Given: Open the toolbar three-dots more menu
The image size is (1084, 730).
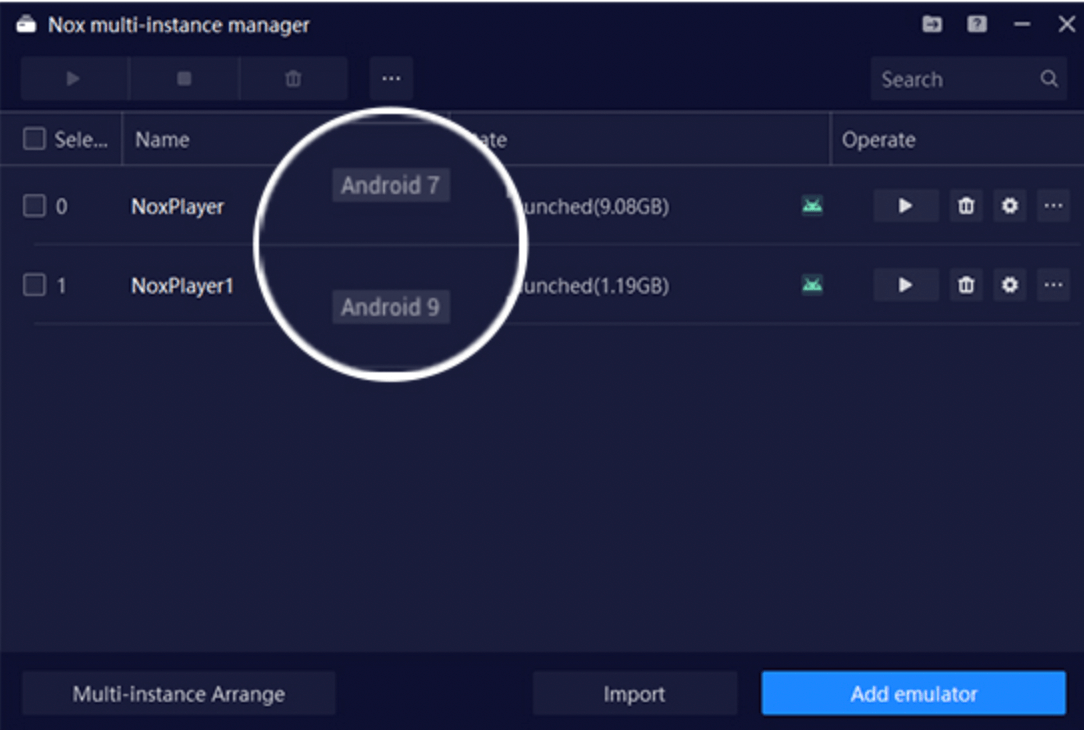Looking at the screenshot, I should [x=391, y=79].
